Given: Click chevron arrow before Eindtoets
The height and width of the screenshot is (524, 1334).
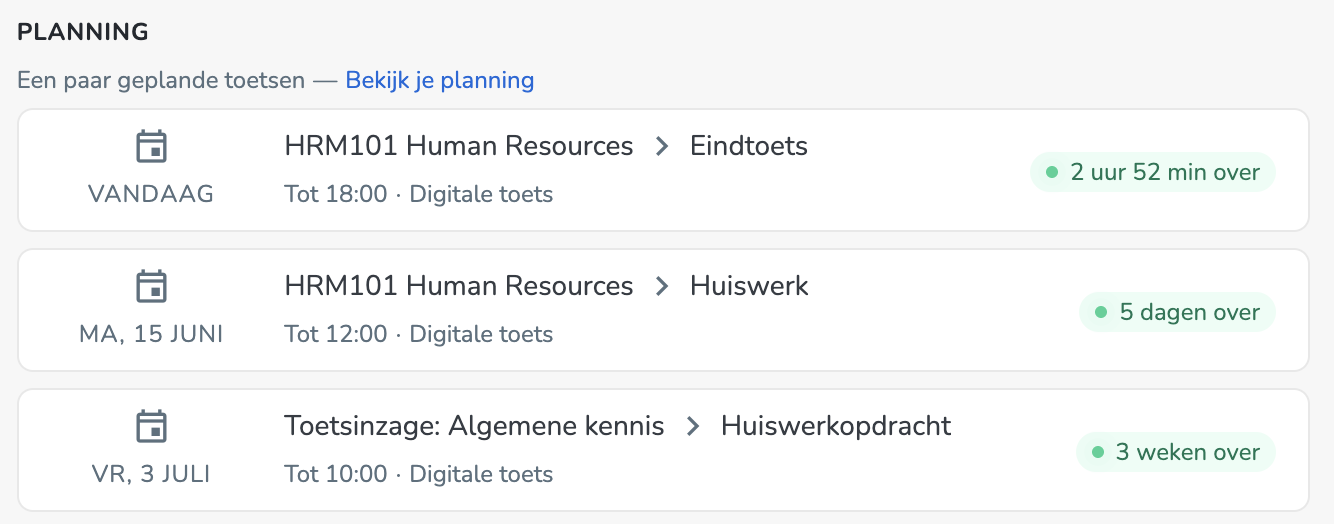Looking at the screenshot, I should point(661,147).
